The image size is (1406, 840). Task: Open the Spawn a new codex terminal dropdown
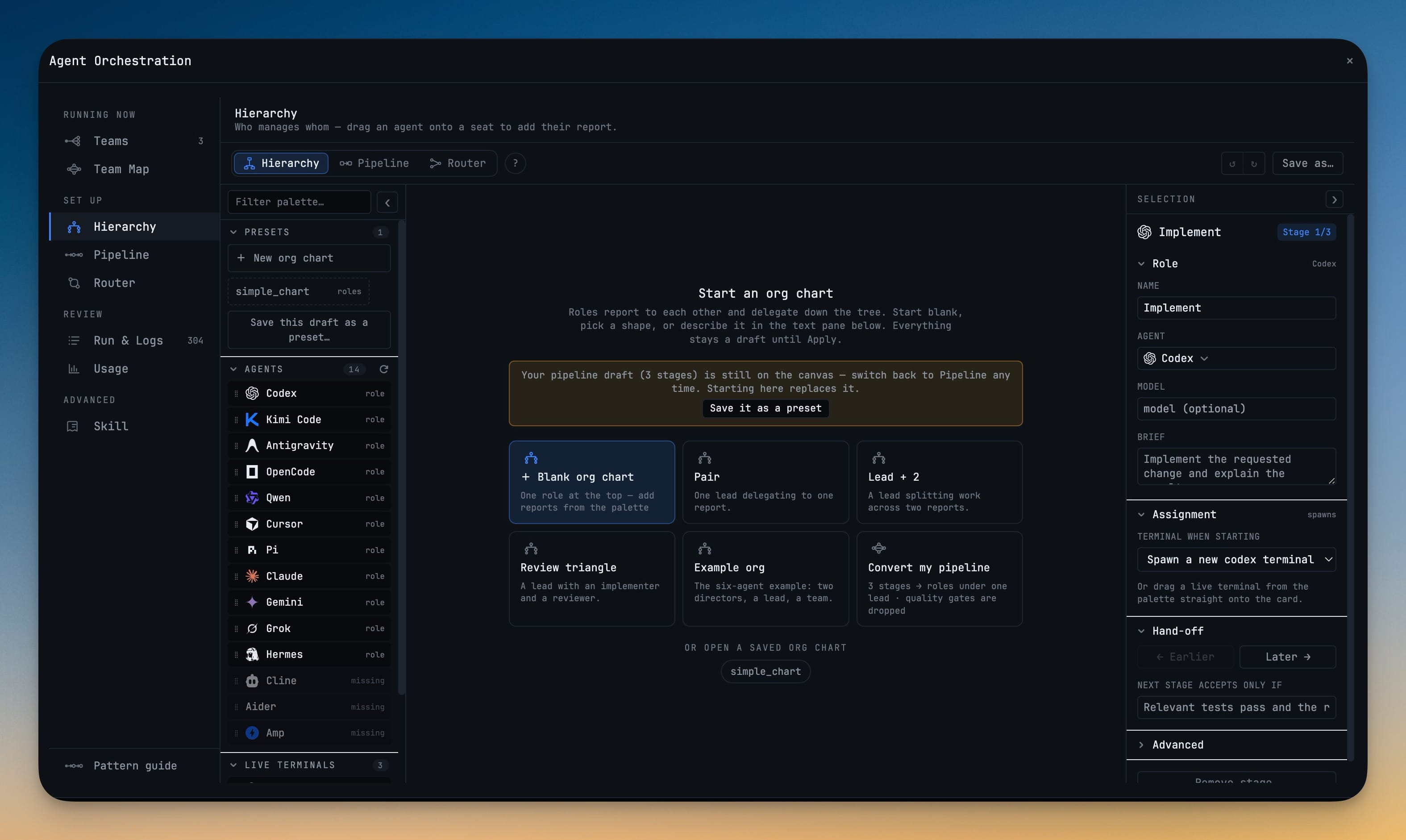[x=1236, y=560]
